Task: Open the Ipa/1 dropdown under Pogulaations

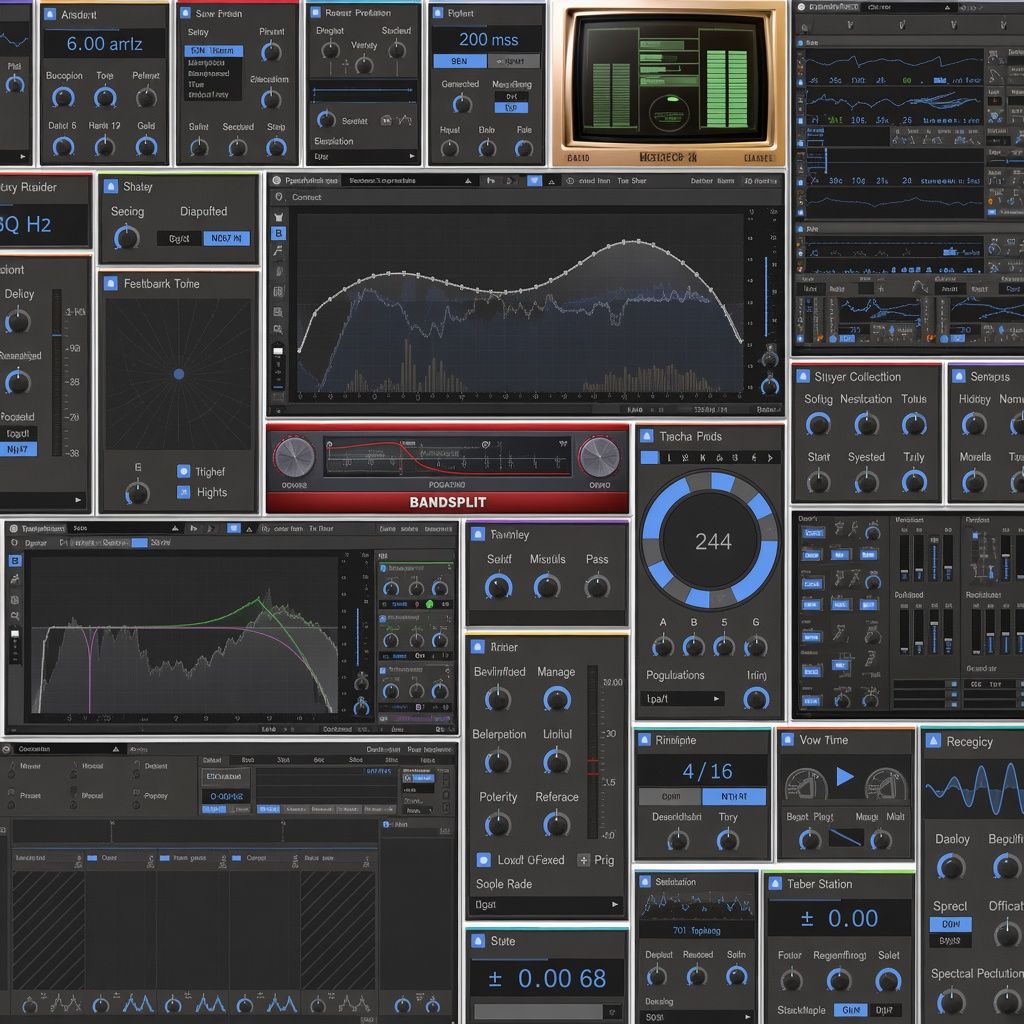Action: [x=682, y=699]
